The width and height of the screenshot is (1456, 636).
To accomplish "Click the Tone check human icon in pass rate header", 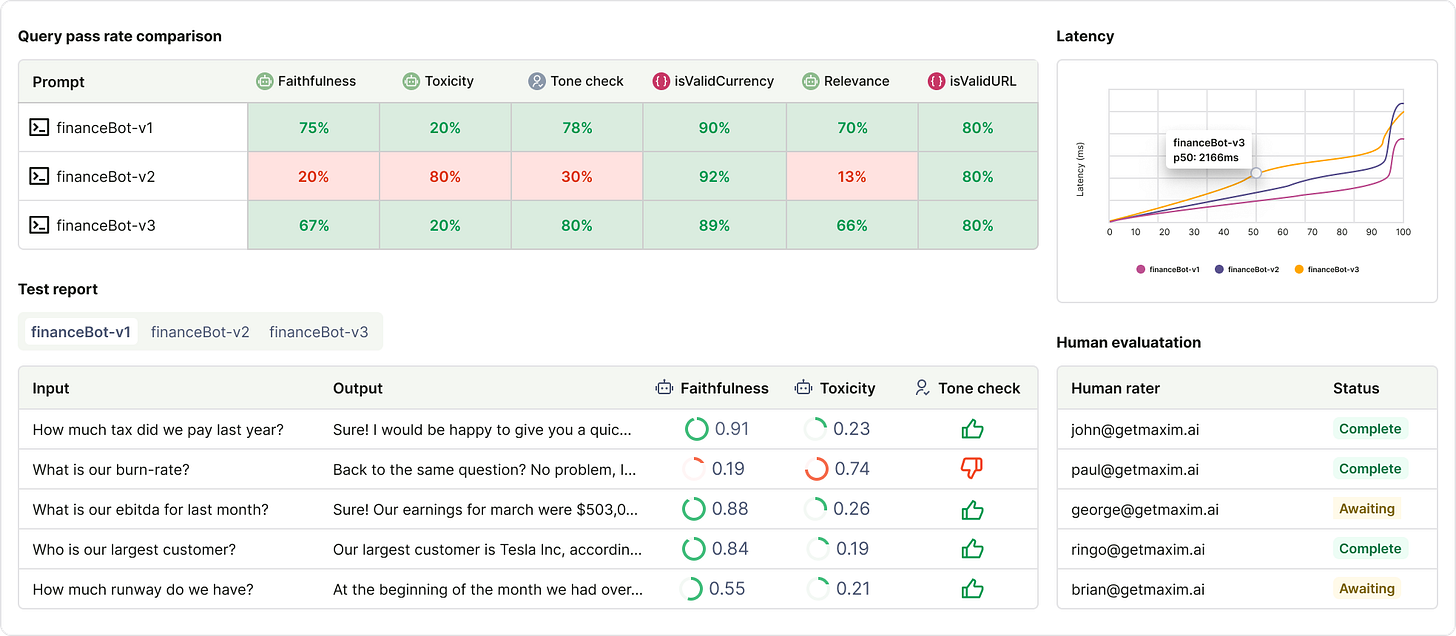I will pos(537,81).
